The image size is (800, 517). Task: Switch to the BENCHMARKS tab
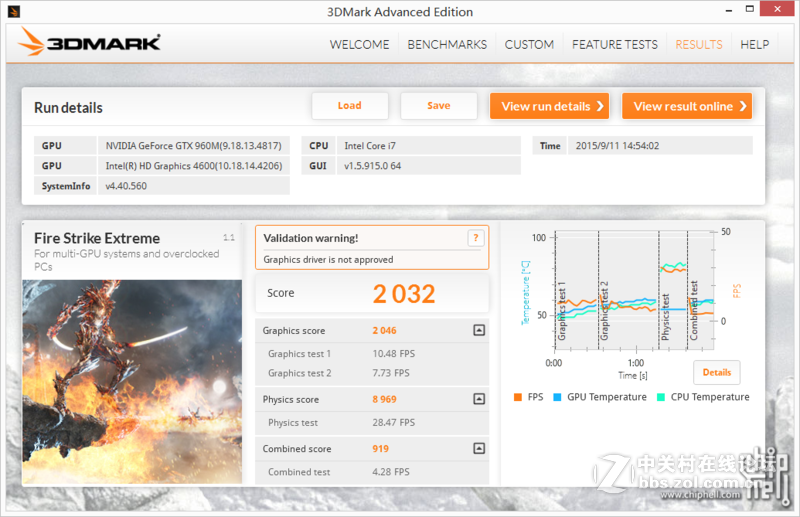tap(447, 45)
